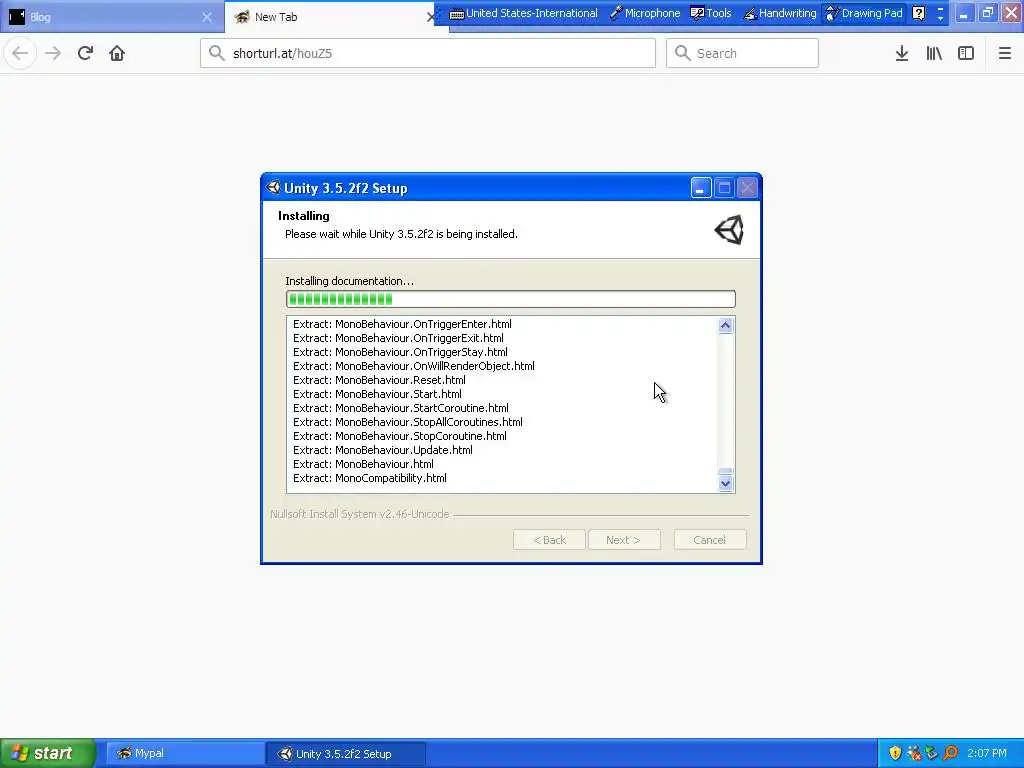Toggle the language bar Microphone
Viewport: 1024px width, 768px height.
point(645,13)
